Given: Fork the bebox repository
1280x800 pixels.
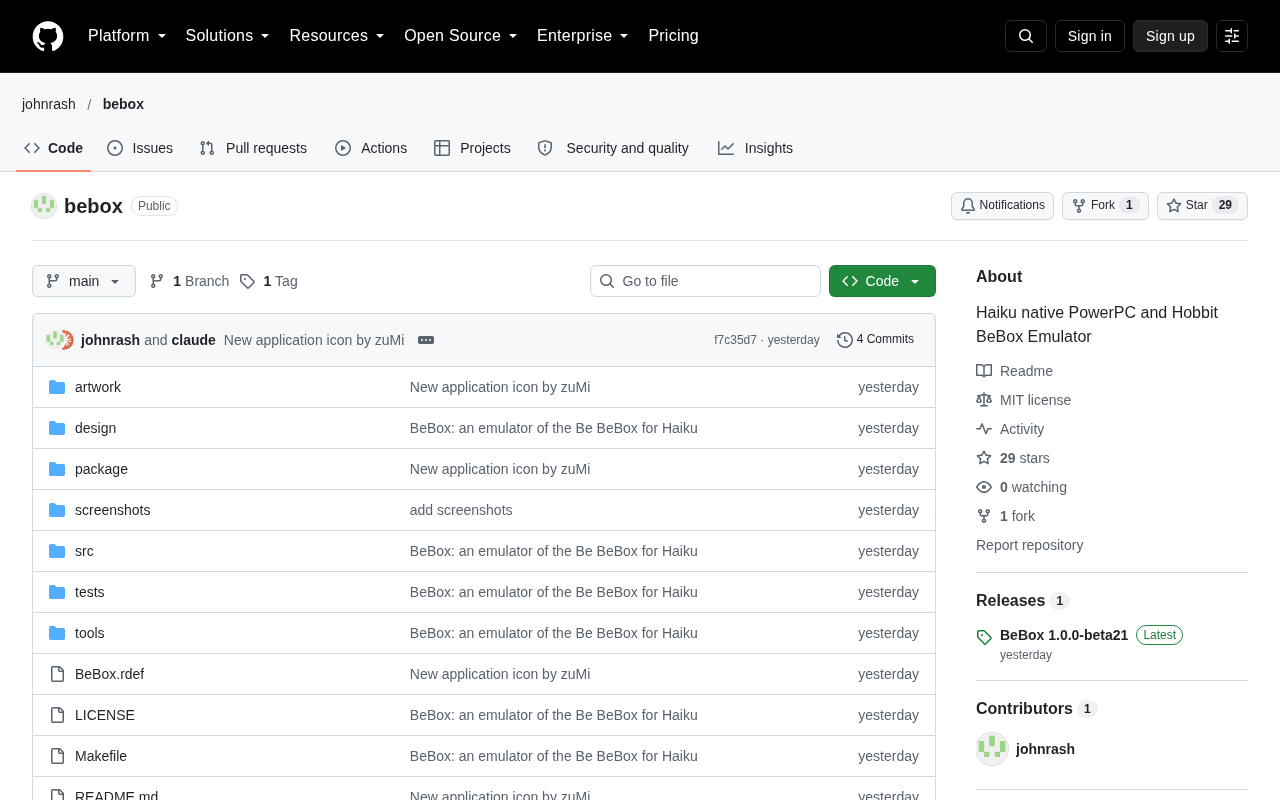Looking at the screenshot, I should [1105, 206].
